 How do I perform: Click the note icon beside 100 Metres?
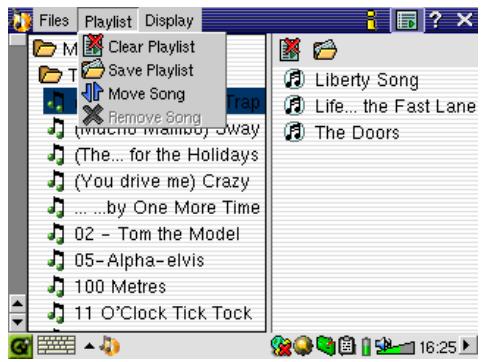click(56, 286)
